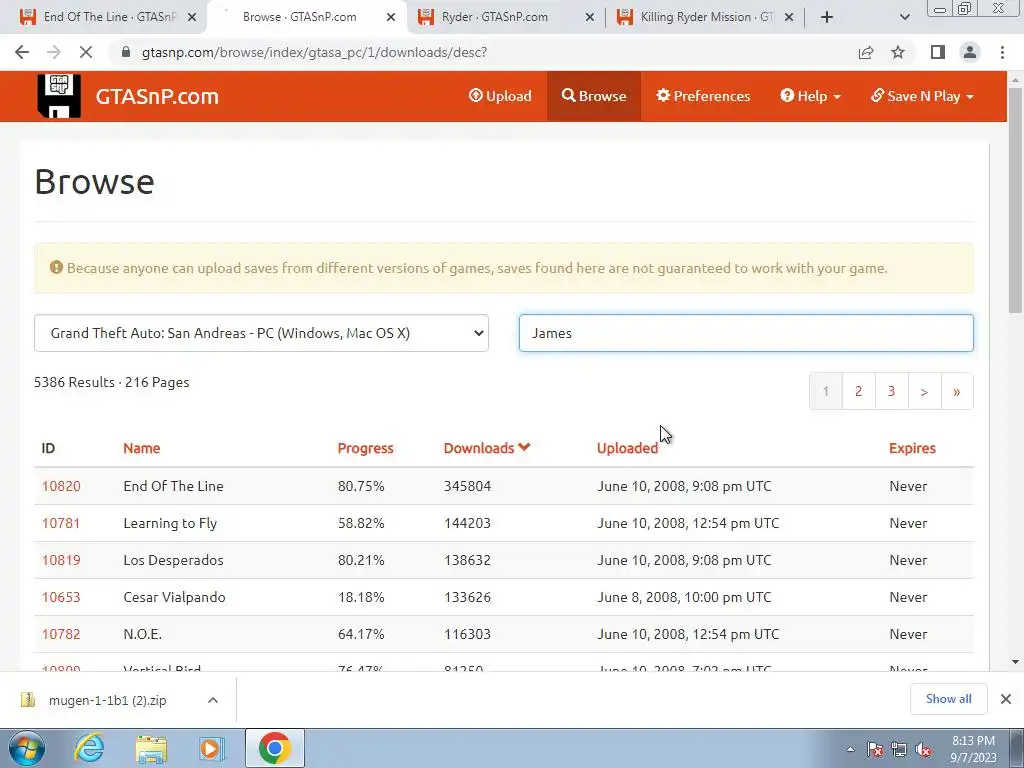1024x768 pixels.
Task: Sort table by Downloads
Action: pyautogui.click(x=487, y=448)
